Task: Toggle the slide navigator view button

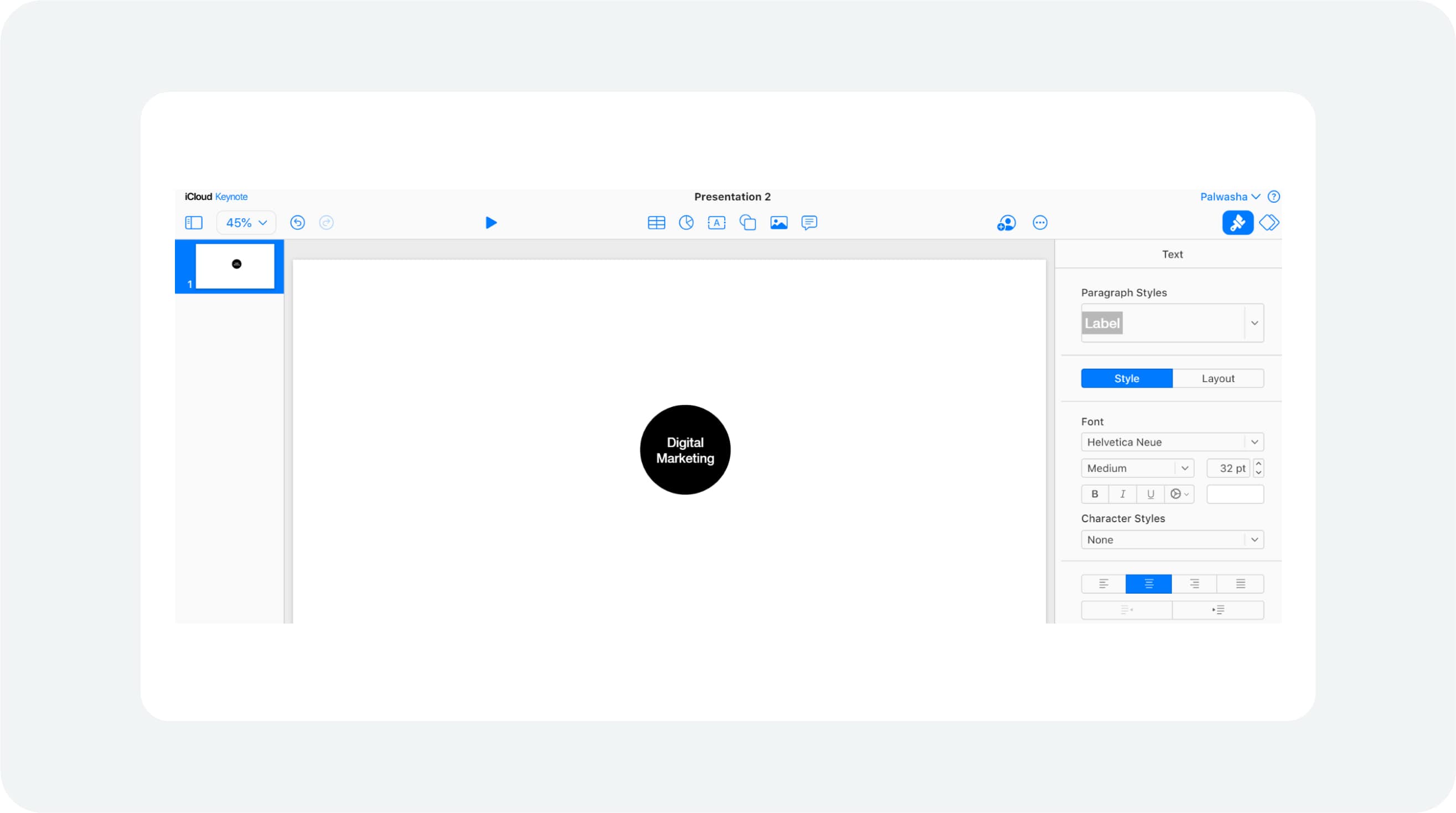Action: (193, 223)
